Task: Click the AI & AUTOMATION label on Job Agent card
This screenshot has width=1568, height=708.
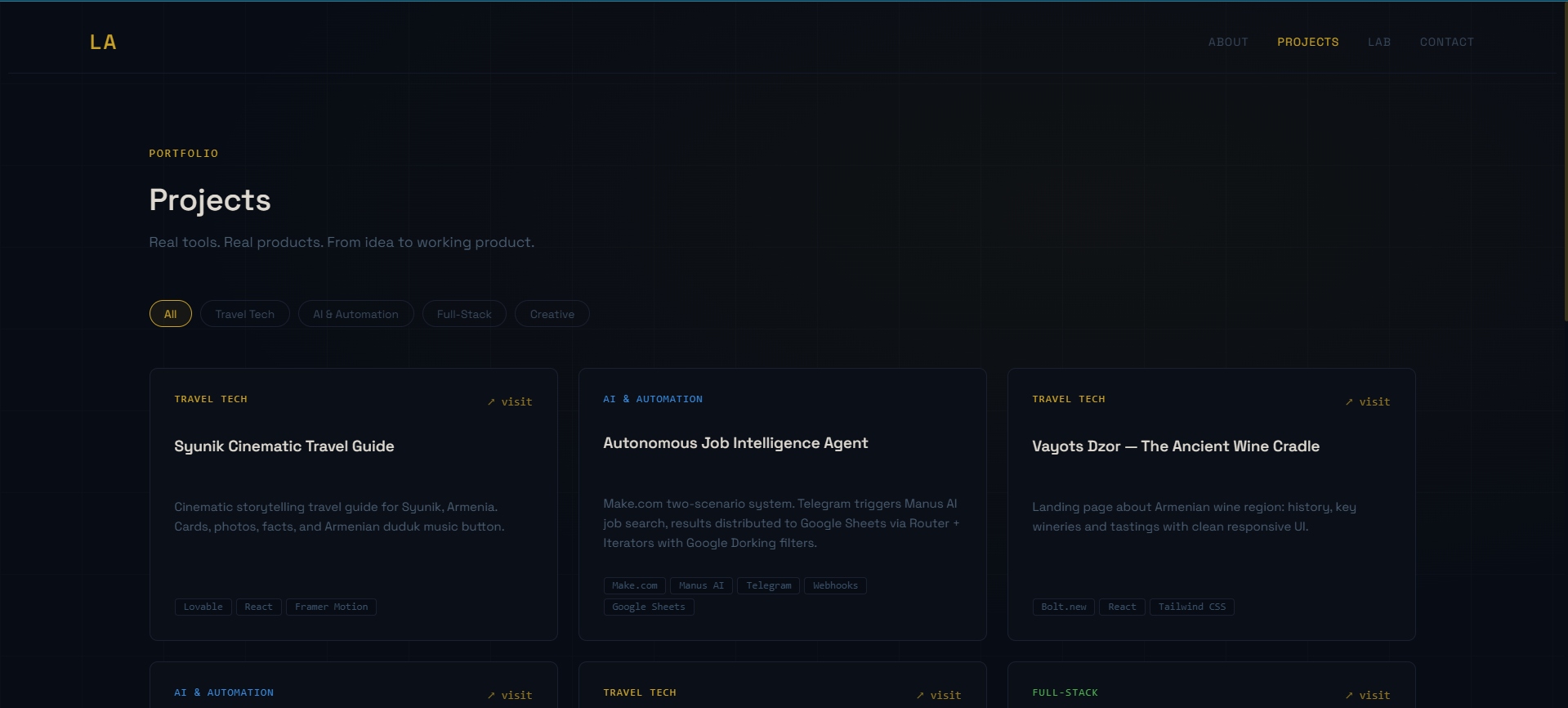Action: (x=653, y=399)
